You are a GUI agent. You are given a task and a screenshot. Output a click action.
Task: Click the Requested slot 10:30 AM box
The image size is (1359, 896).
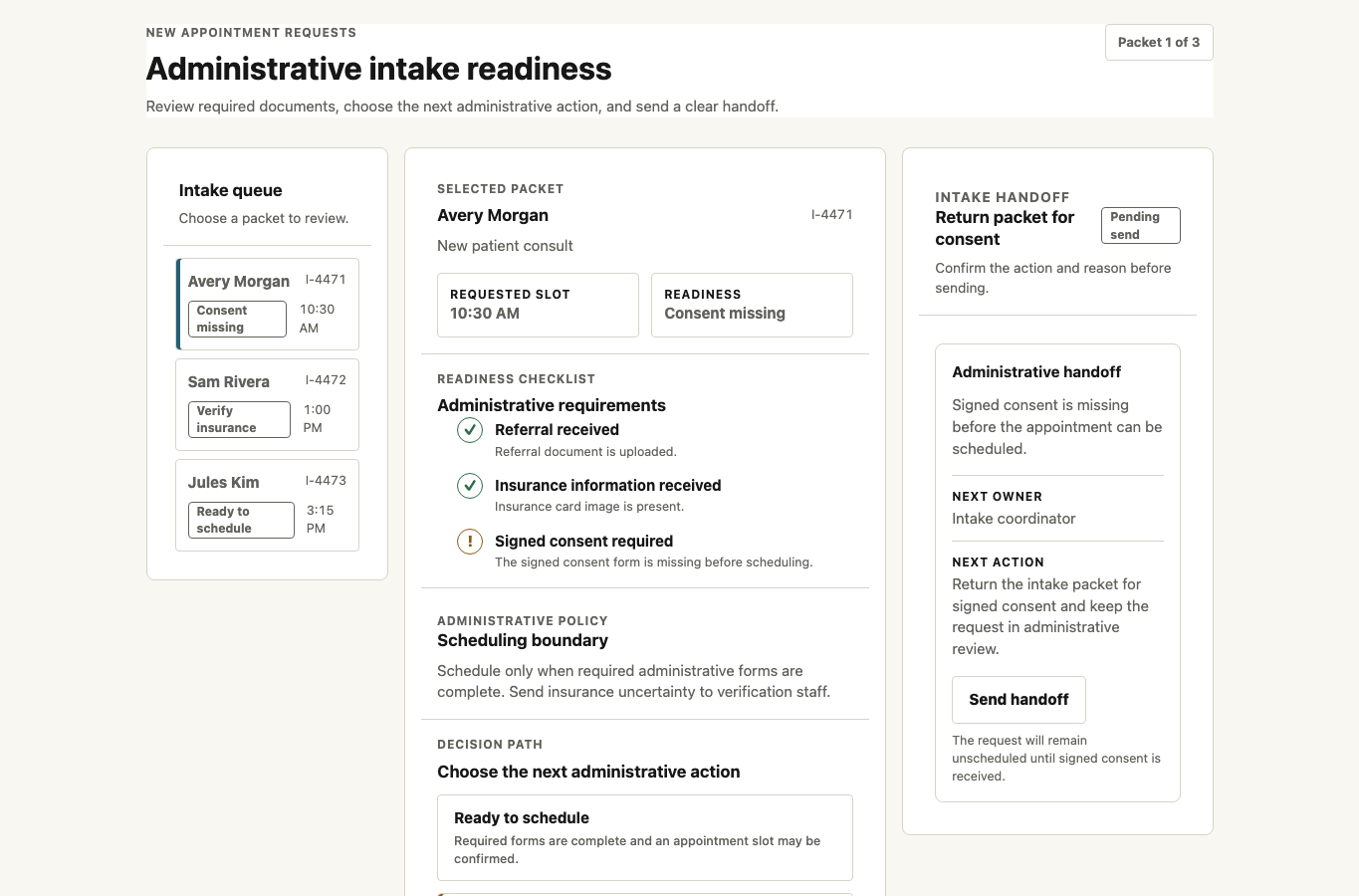tap(539, 305)
